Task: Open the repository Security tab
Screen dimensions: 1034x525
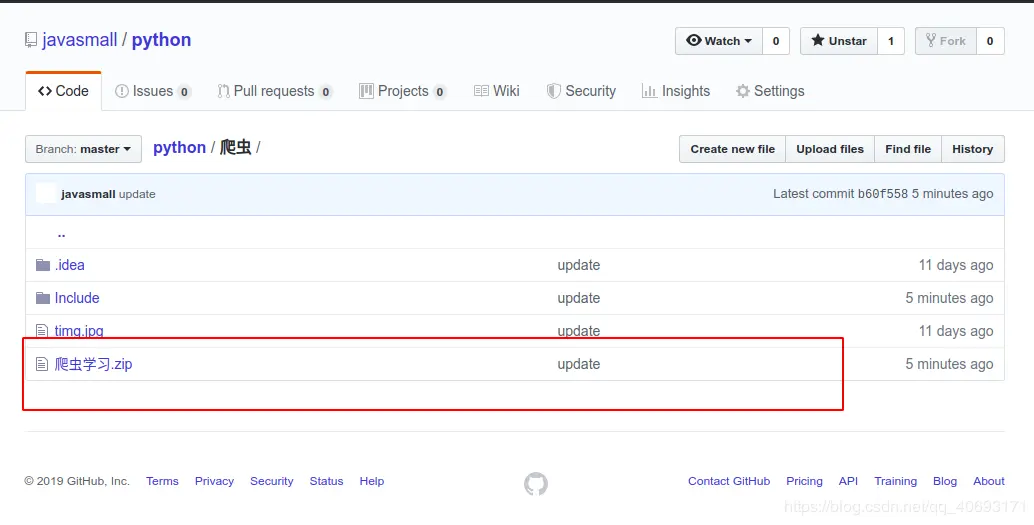Action: (581, 91)
